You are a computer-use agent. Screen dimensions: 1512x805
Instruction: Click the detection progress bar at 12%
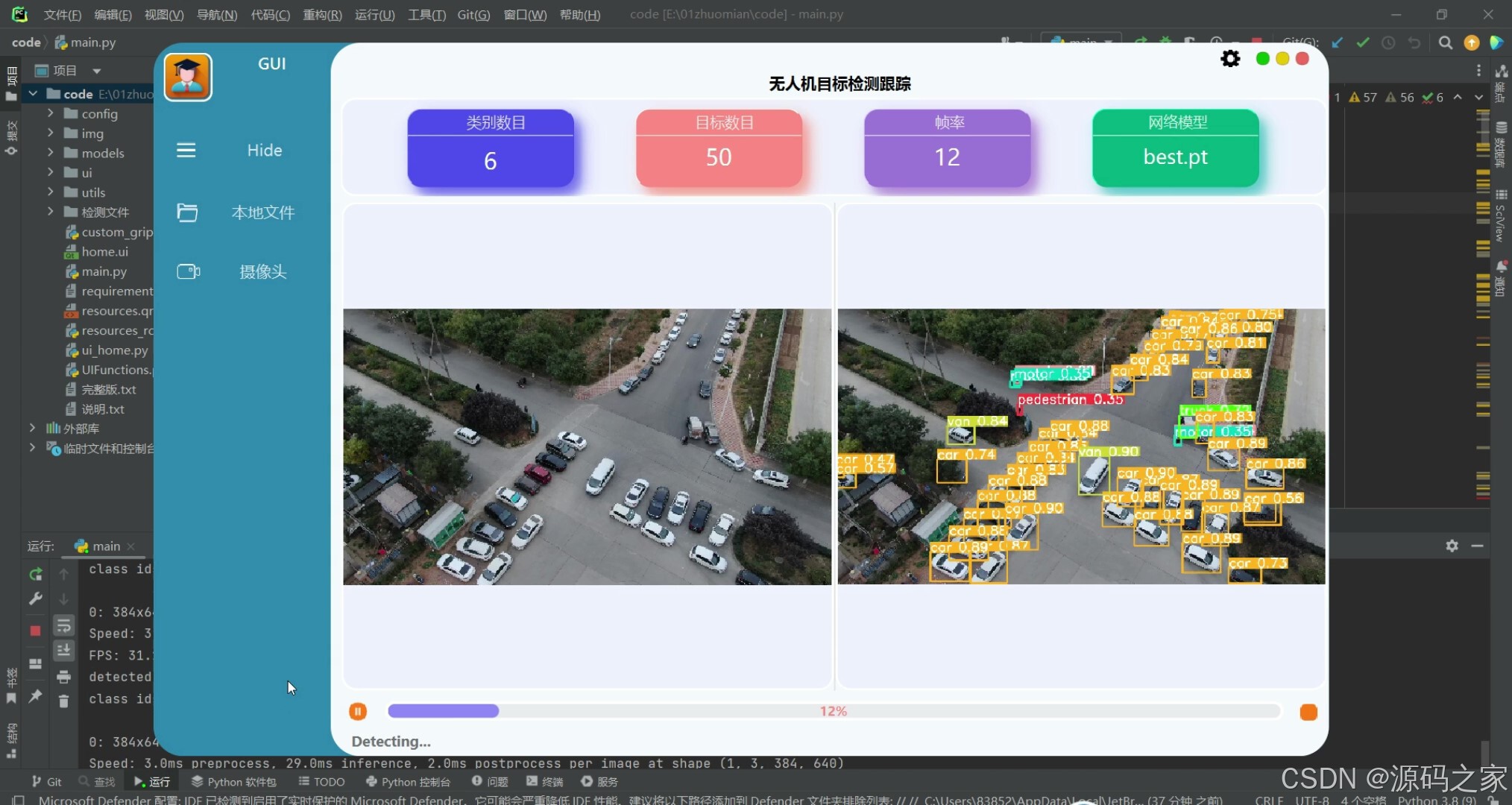833,711
